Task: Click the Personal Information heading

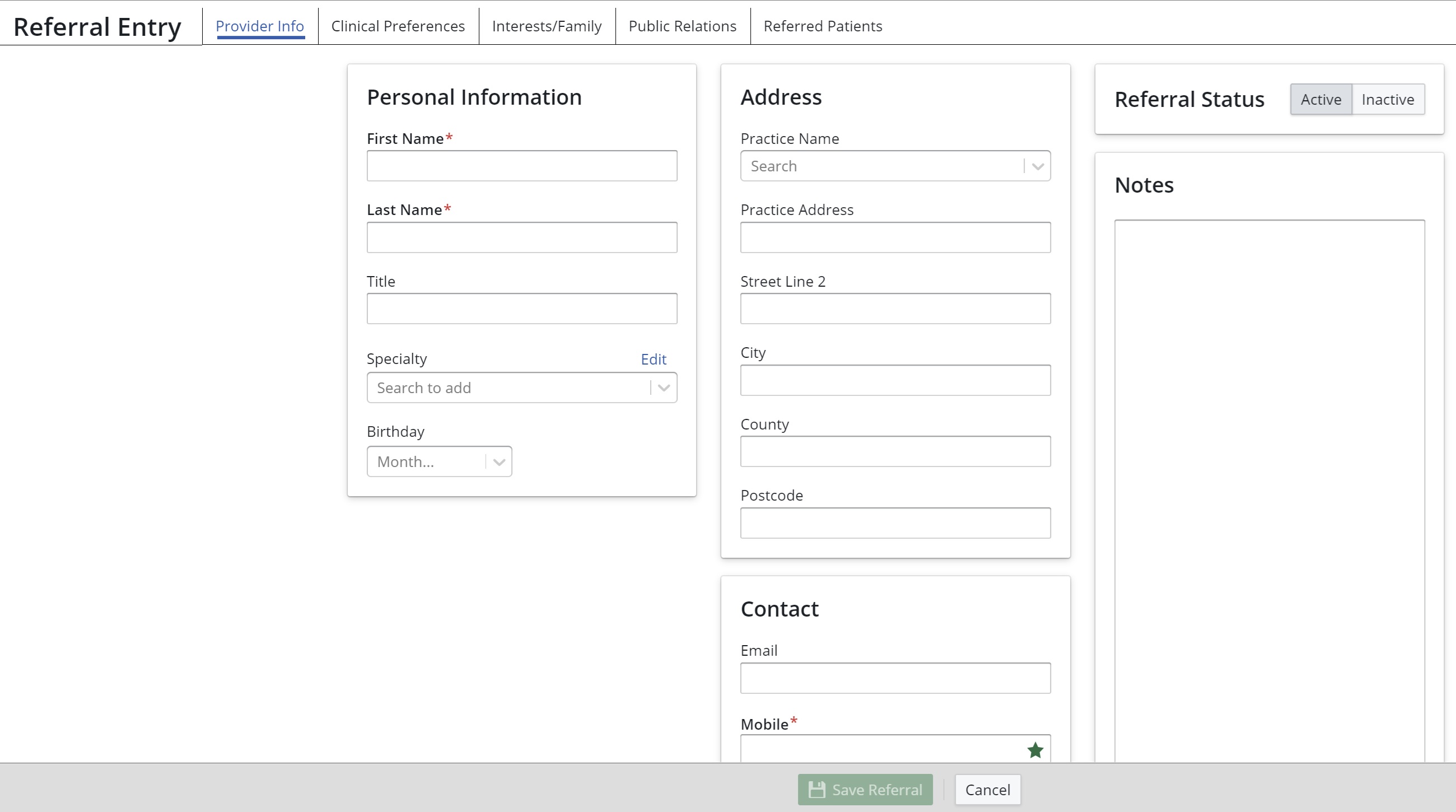Action: (474, 97)
